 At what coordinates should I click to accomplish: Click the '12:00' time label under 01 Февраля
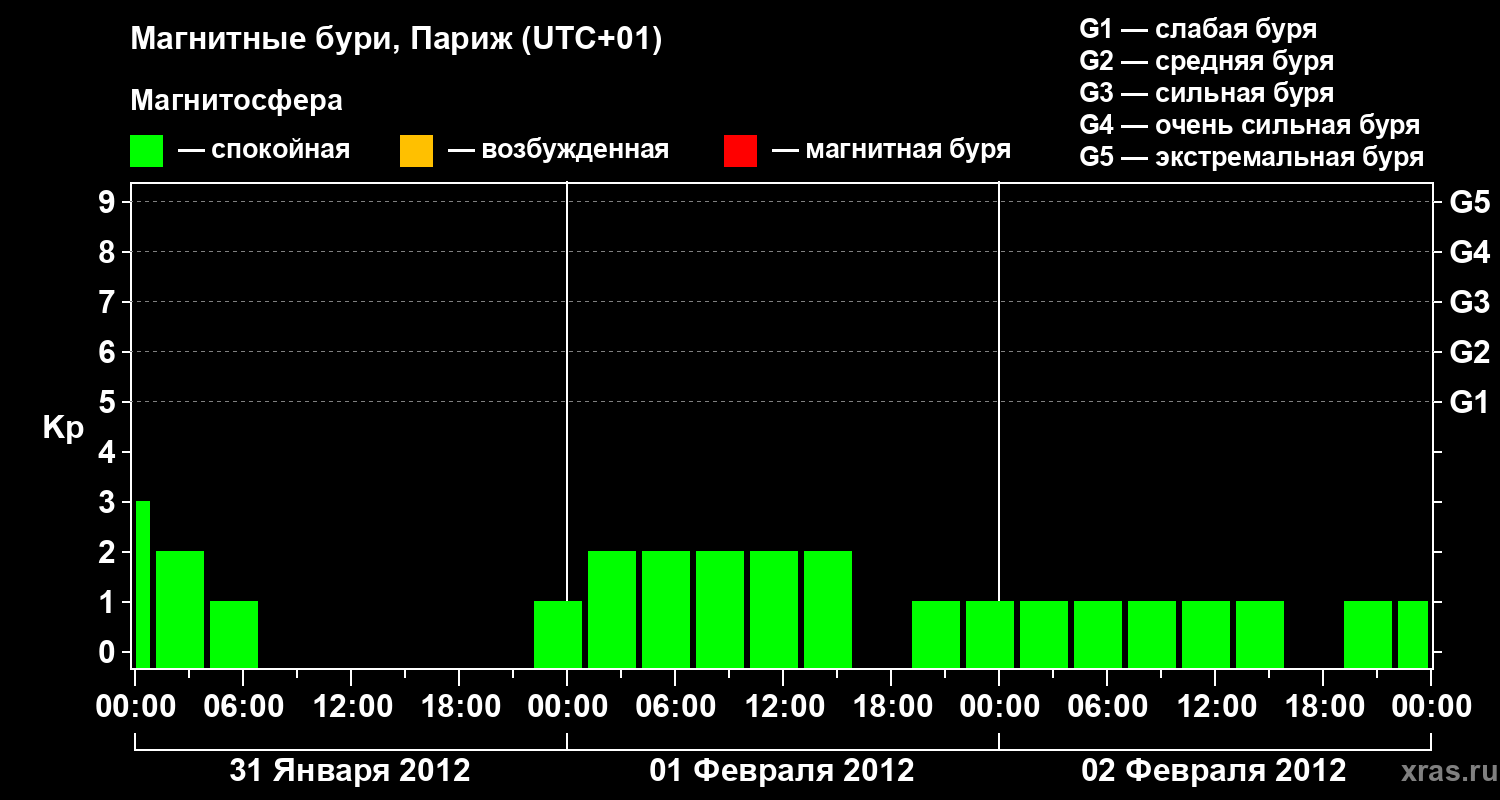coord(783,707)
